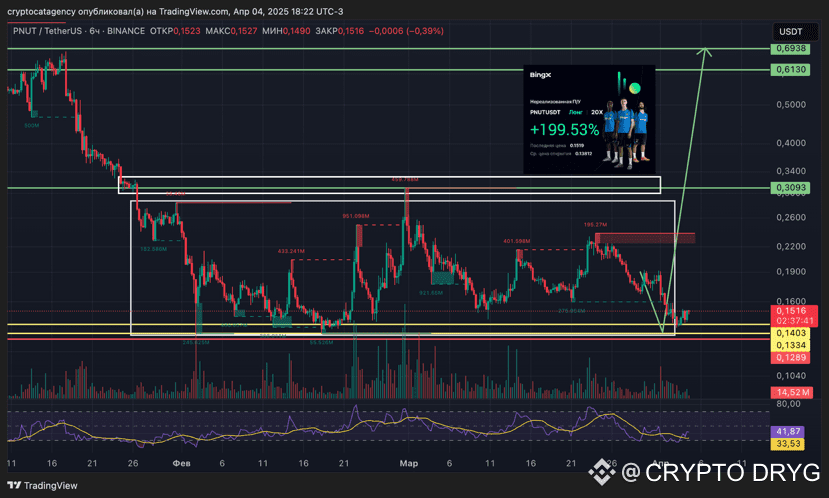
Task: Click the +199.53% profit figure
Action: tap(565, 130)
